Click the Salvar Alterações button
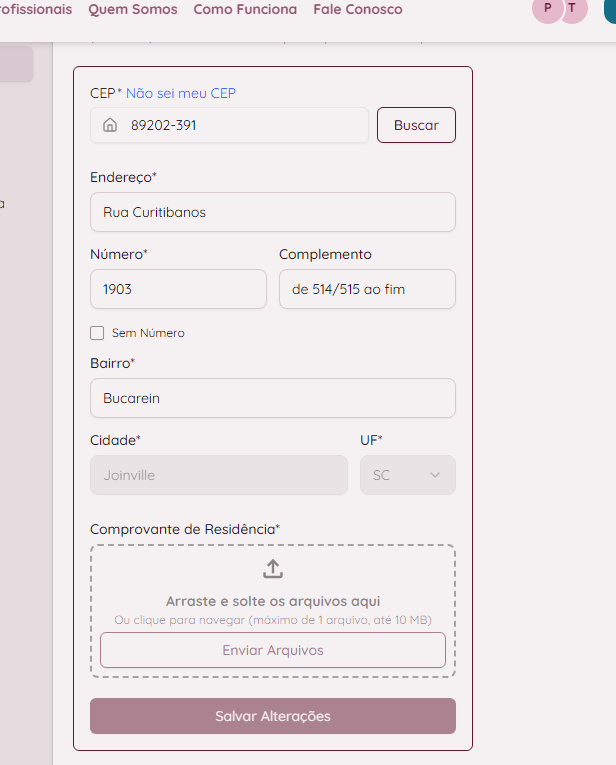This screenshot has height=765, width=616. [x=273, y=716]
